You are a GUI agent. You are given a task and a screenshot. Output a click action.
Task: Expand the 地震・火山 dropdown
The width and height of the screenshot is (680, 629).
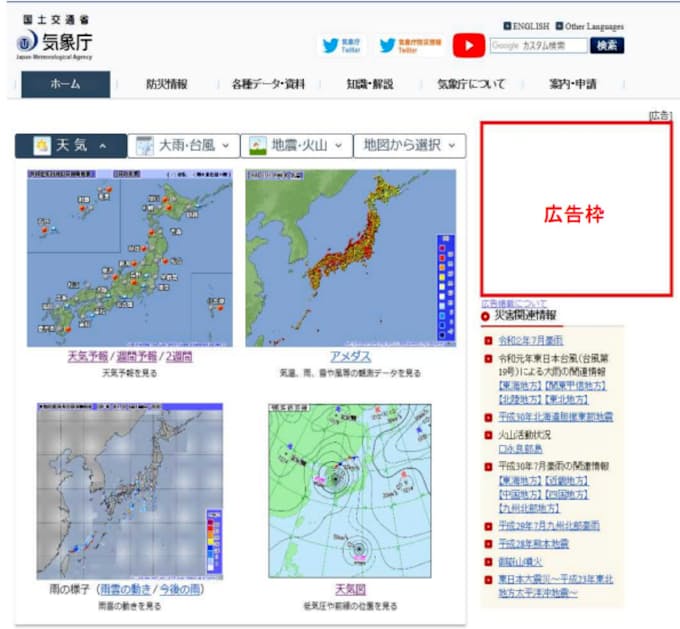coord(298,146)
